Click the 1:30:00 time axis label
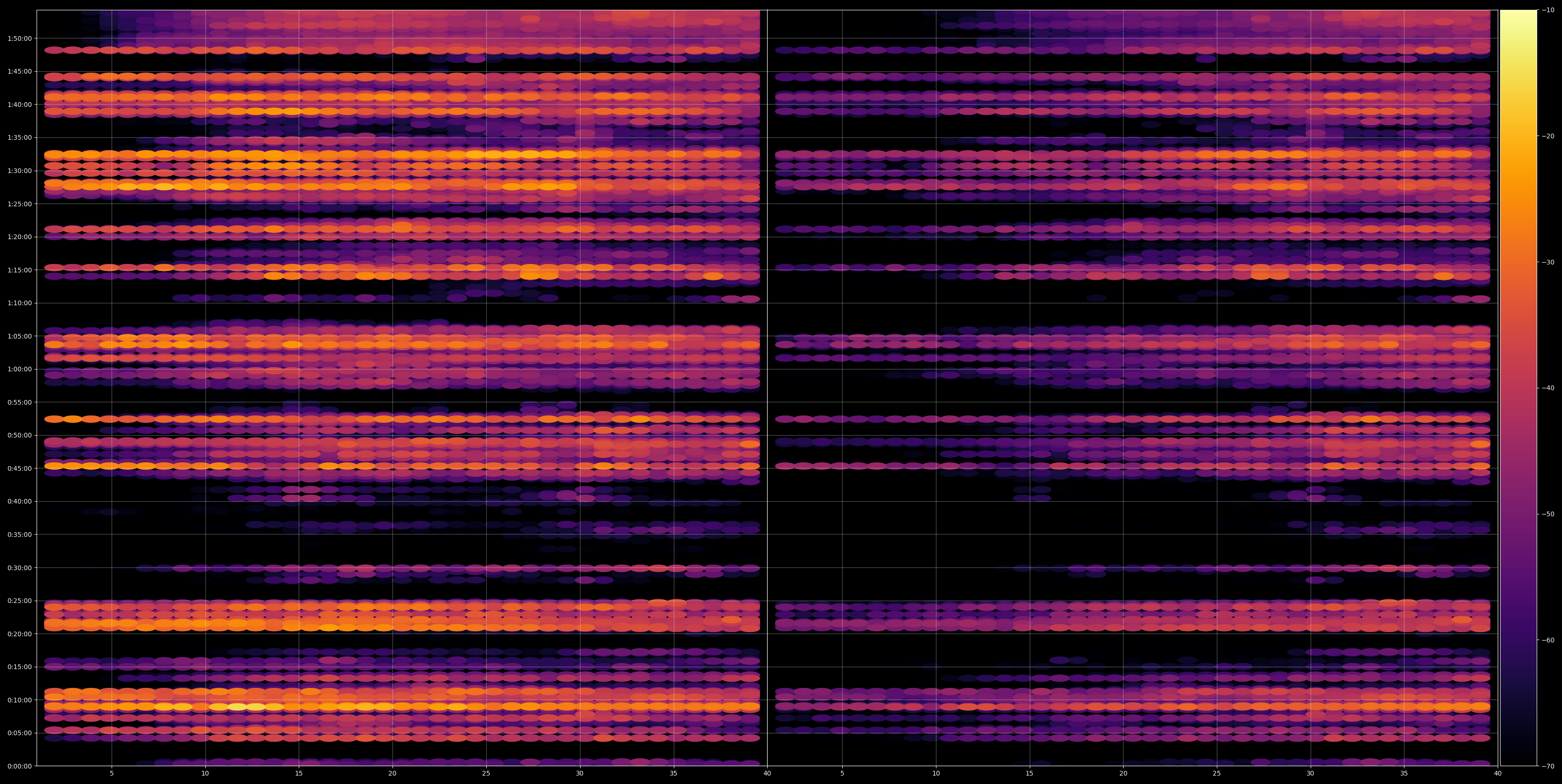Screen dimensions: 1562x784 [x=19, y=170]
